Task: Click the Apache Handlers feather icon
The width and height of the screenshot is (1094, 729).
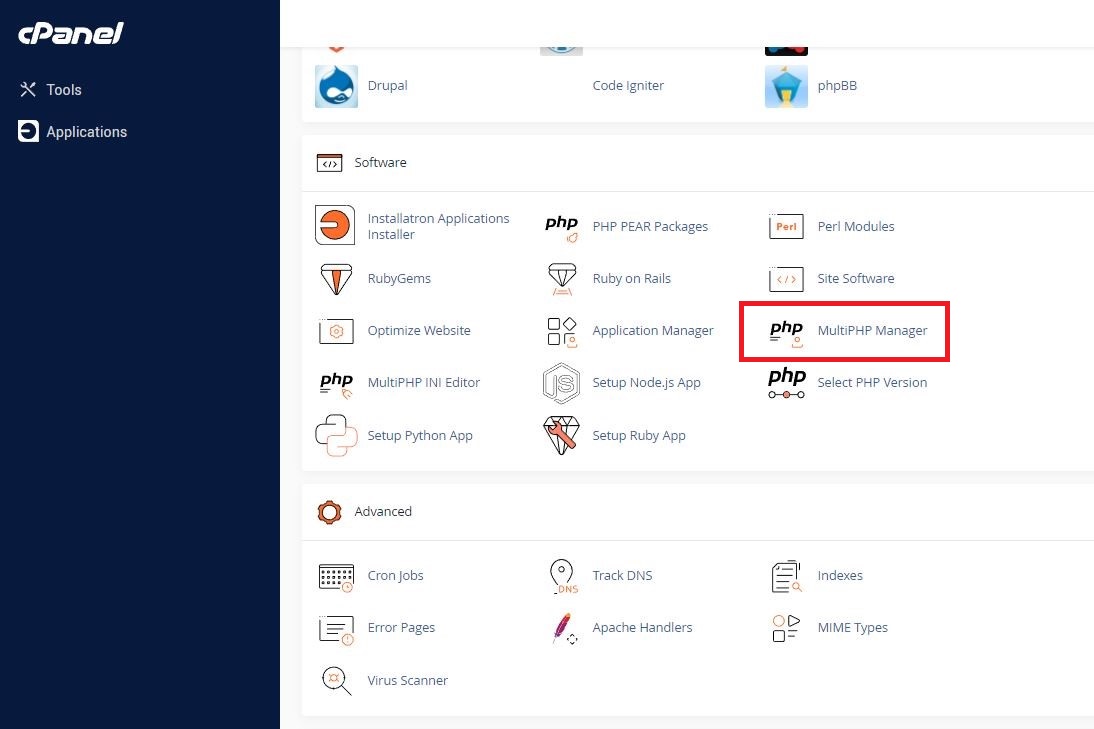Action: pos(564,629)
